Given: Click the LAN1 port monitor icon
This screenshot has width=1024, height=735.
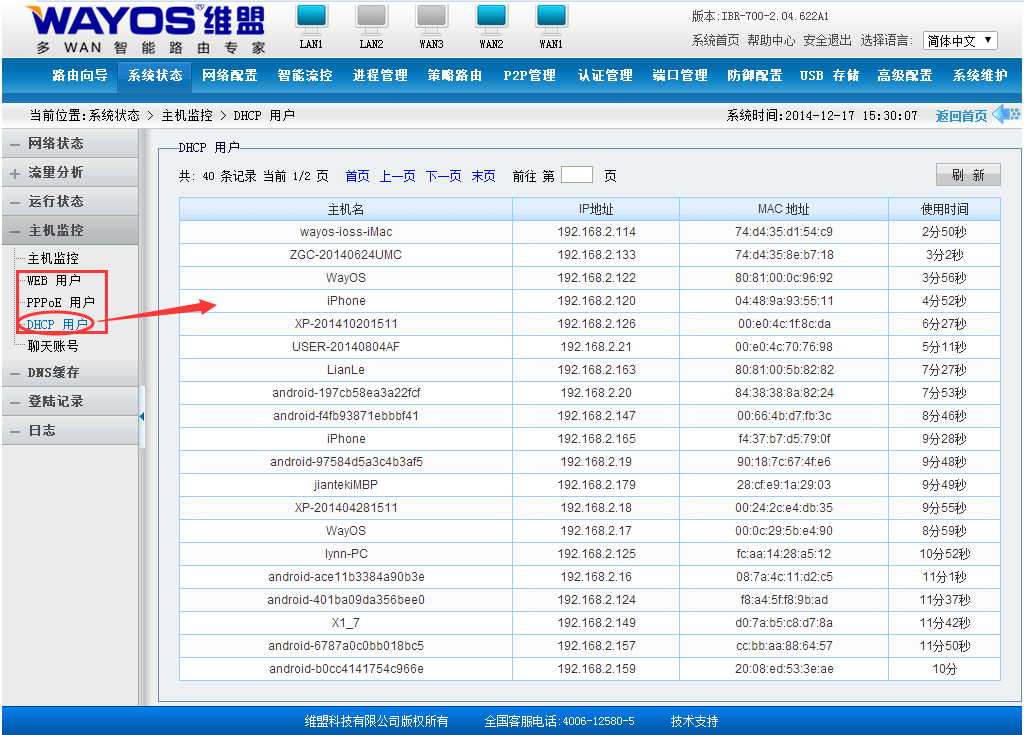Looking at the screenshot, I should 312,20.
